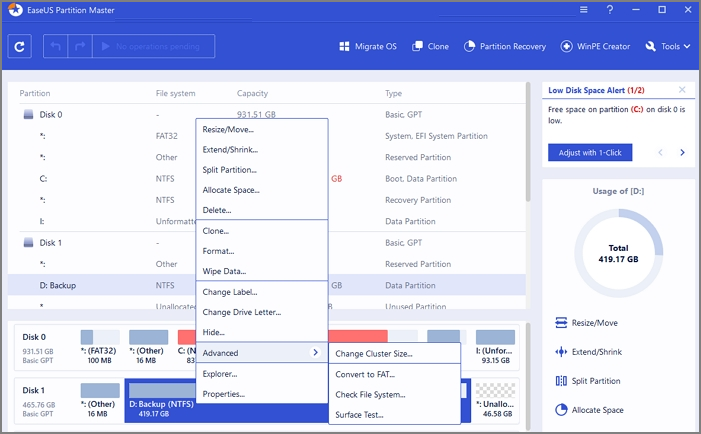This screenshot has height=434, width=701.
Task: Choose Explorer... in context menu
Action: point(262,374)
